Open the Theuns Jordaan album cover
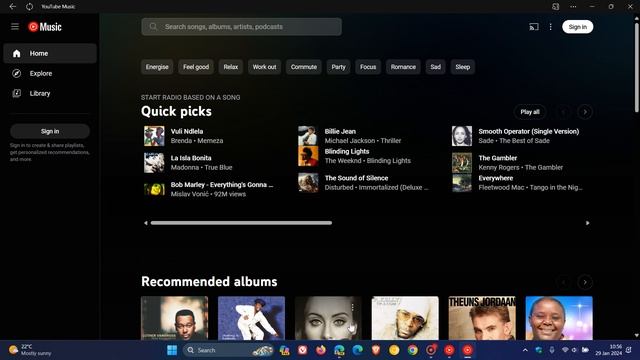 (482, 318)
